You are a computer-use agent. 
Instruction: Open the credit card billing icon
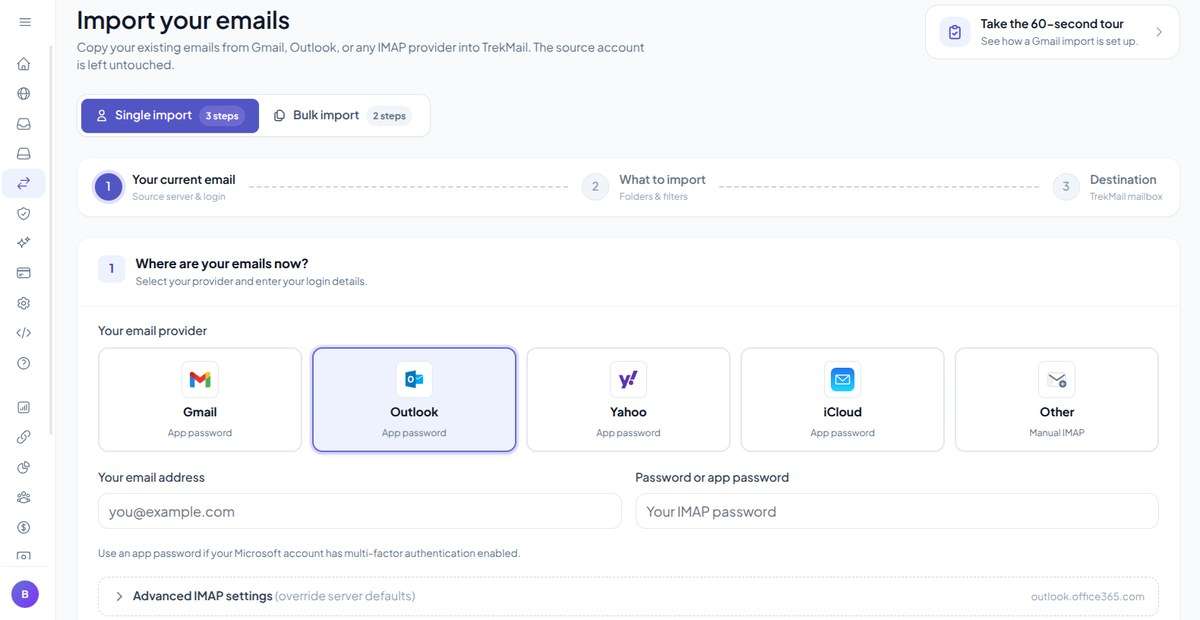coord(24,273)
